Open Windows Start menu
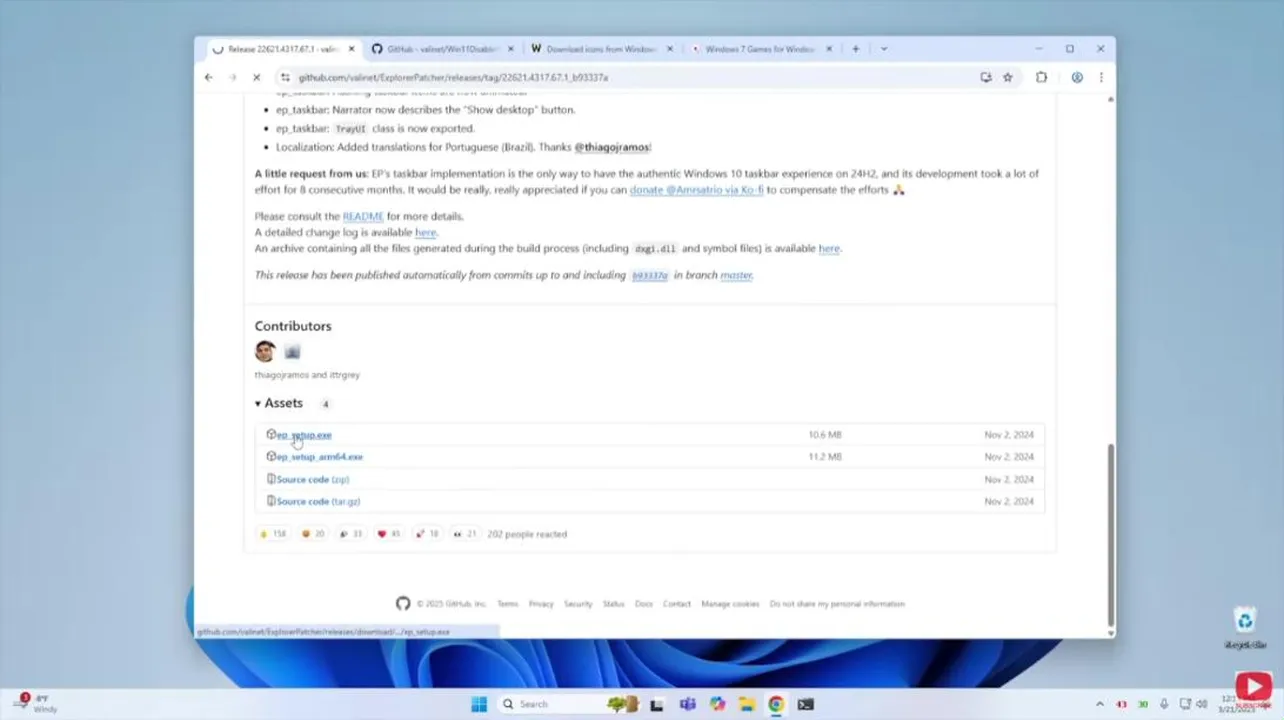The image size is (1284, 720). coord(479,704)
